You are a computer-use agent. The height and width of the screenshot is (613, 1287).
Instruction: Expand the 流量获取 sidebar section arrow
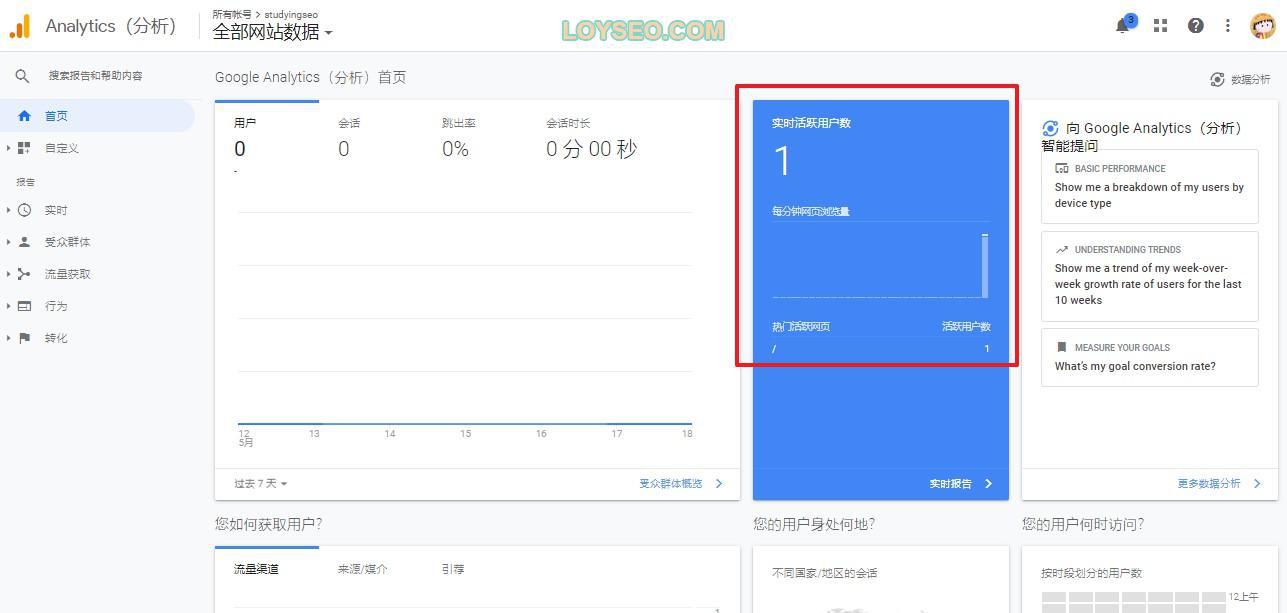coord(8,274)
